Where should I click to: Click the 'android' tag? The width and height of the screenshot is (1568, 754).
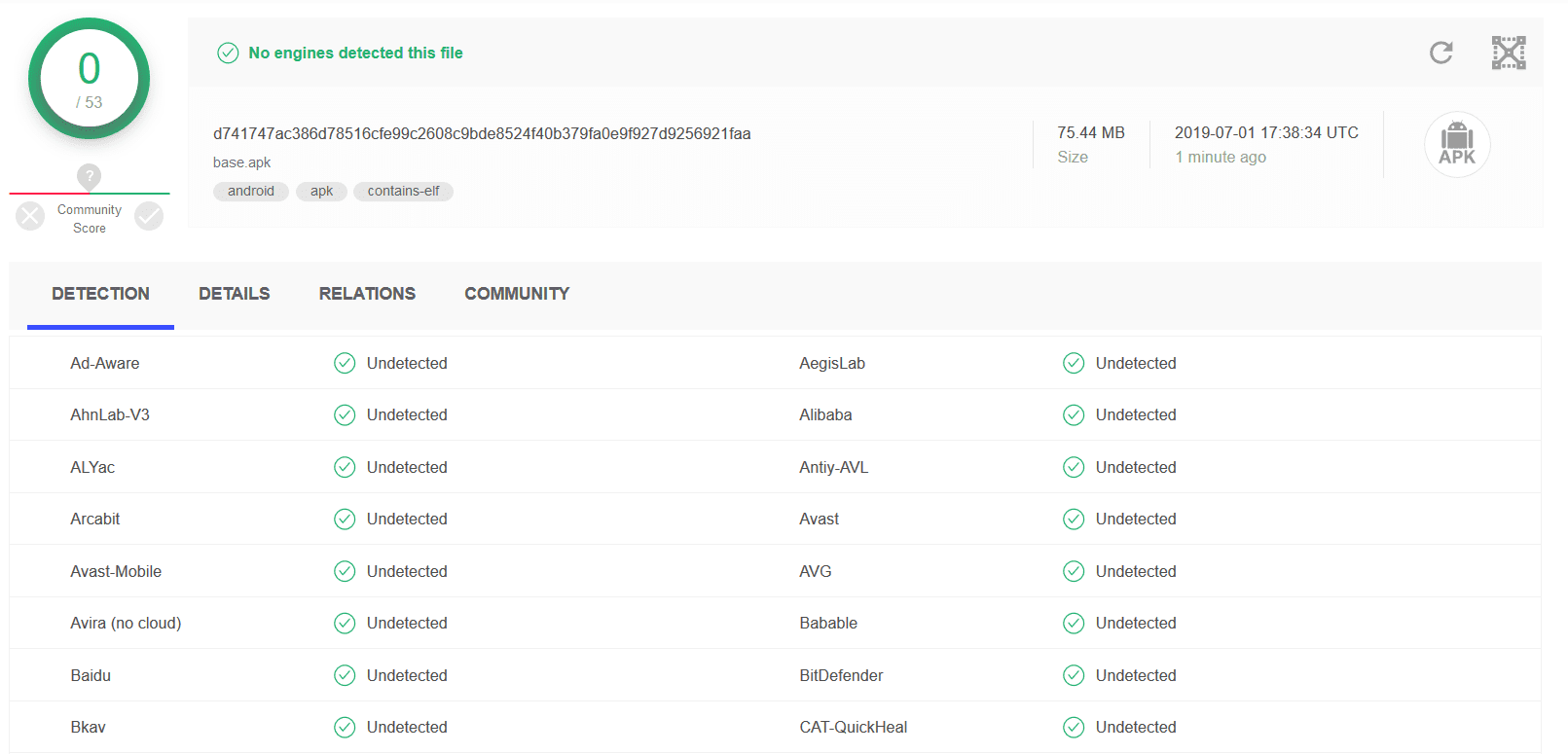[x=250, y=192]
